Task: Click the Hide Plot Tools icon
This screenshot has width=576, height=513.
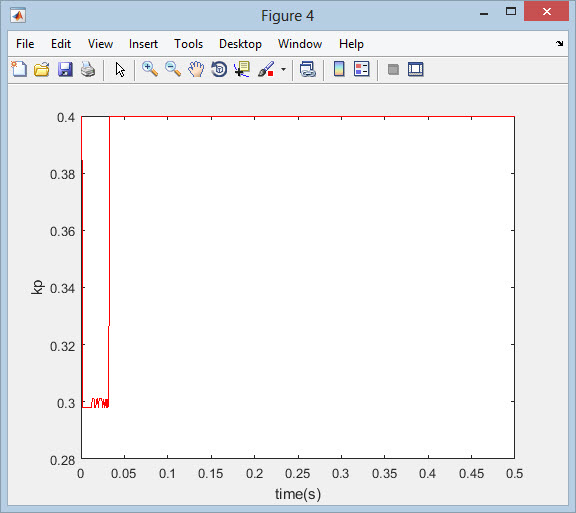Action: [x=393, y=69]
